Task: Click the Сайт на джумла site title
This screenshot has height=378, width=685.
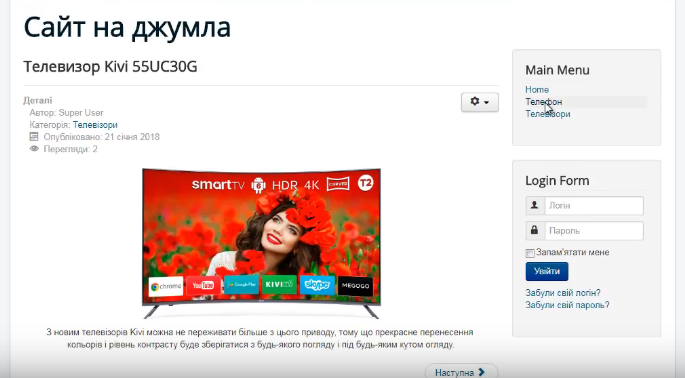Action: [127, 27]
